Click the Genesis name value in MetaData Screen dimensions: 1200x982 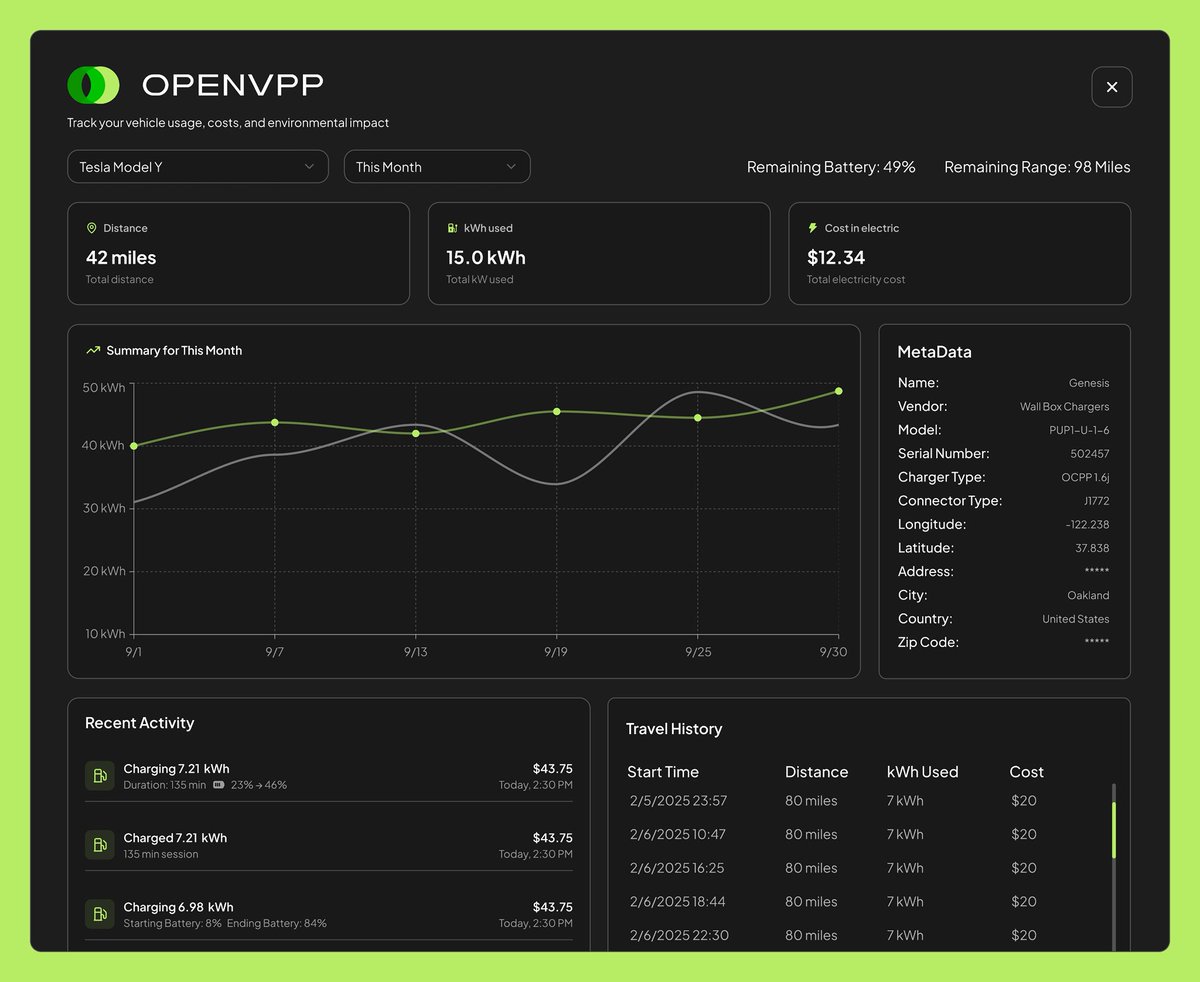coord(1089,383)
